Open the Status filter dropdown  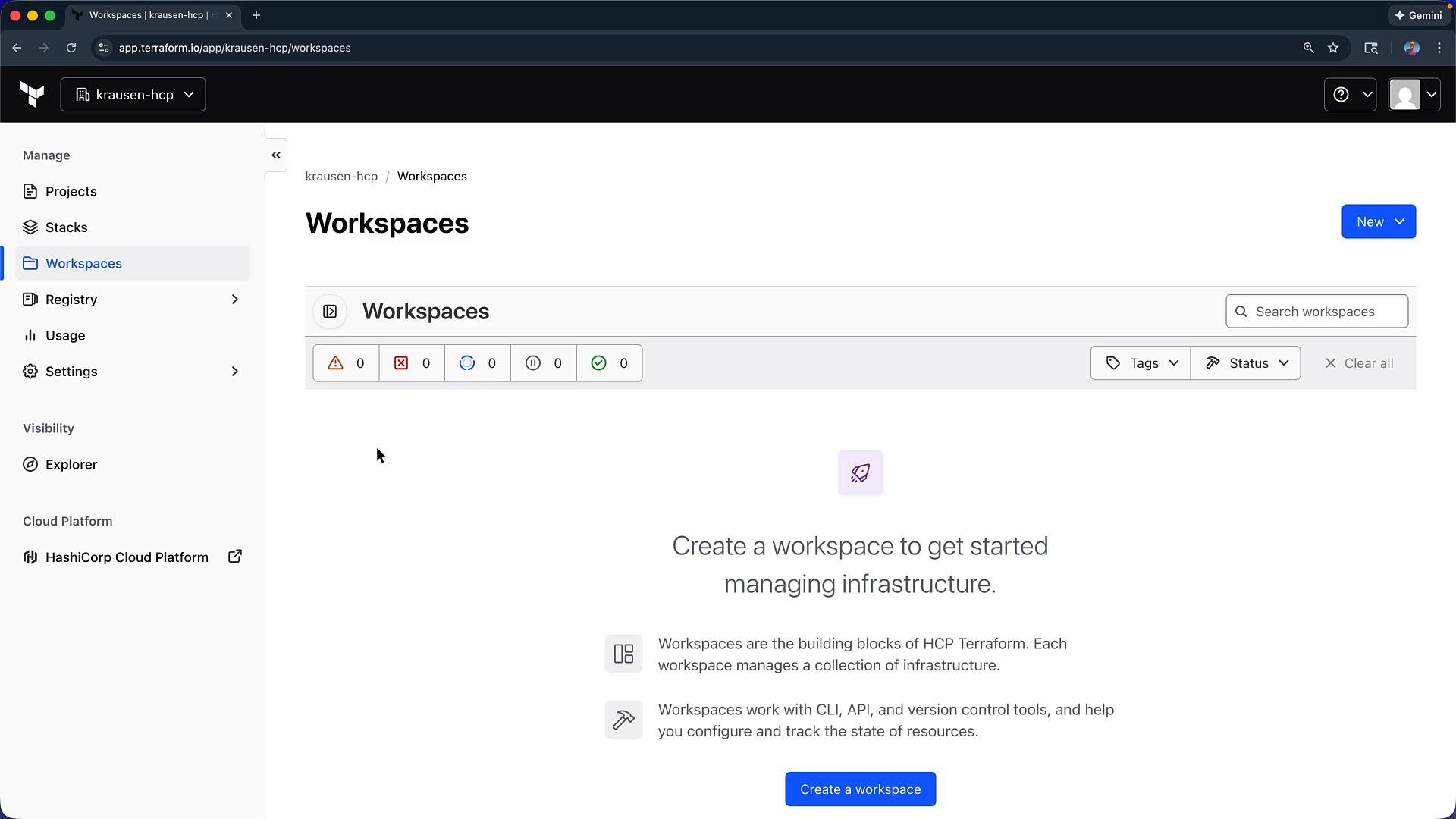click(x=1246, y=363)
